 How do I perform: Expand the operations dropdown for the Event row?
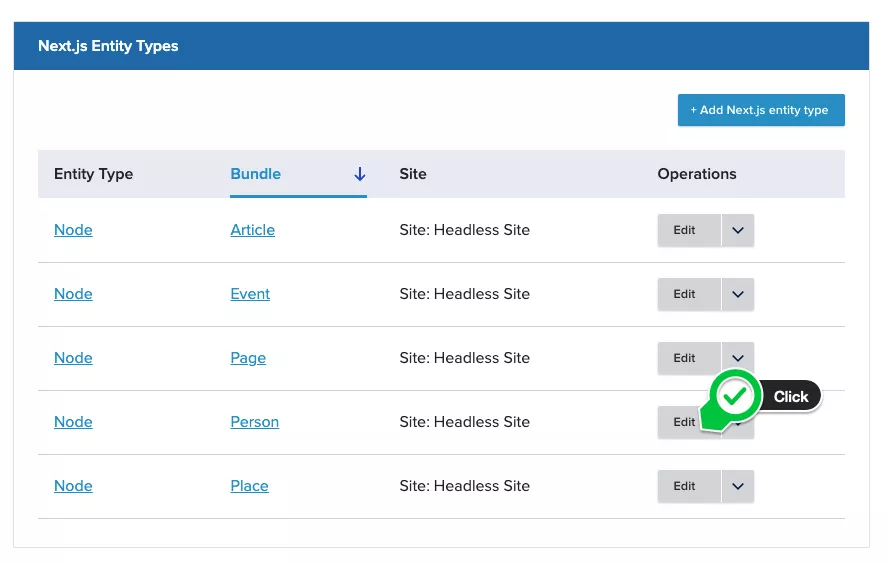(x=738, y=294)
